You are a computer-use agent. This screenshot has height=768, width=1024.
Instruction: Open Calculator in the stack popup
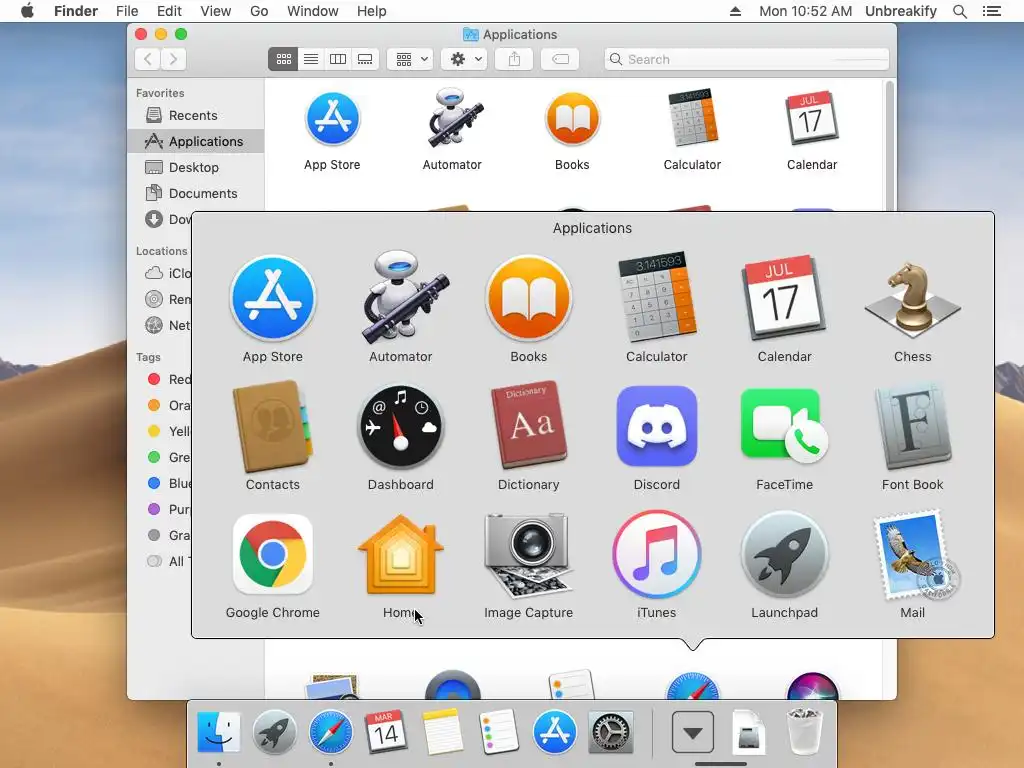click(656, 297)
